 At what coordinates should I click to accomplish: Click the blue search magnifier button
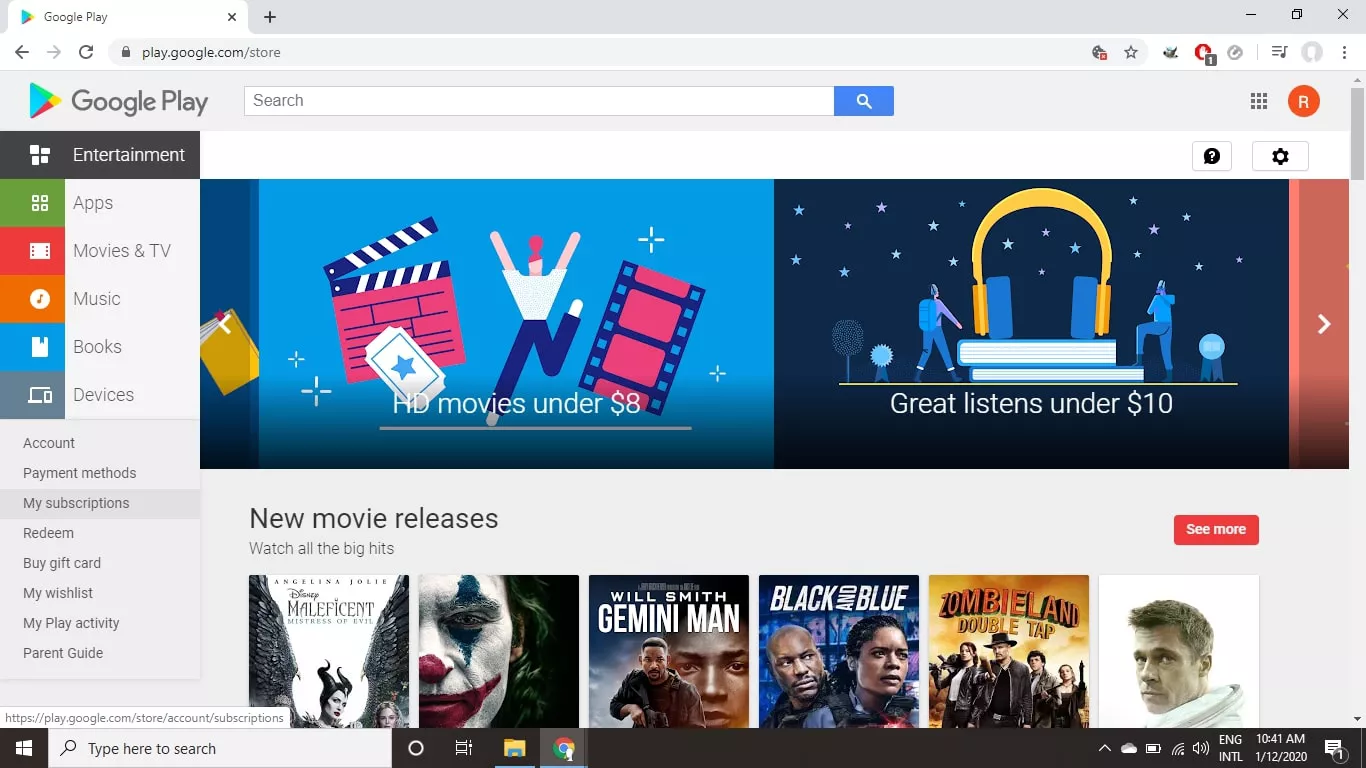[x=863, y=101]
